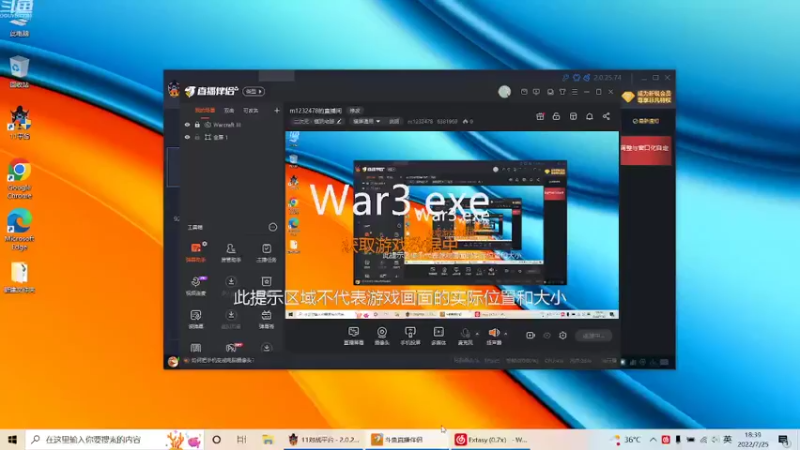The width and height of the screenshot is (800, 450).
Task: Hide the 全屏 1 source layer
Action: click(187, 137)
